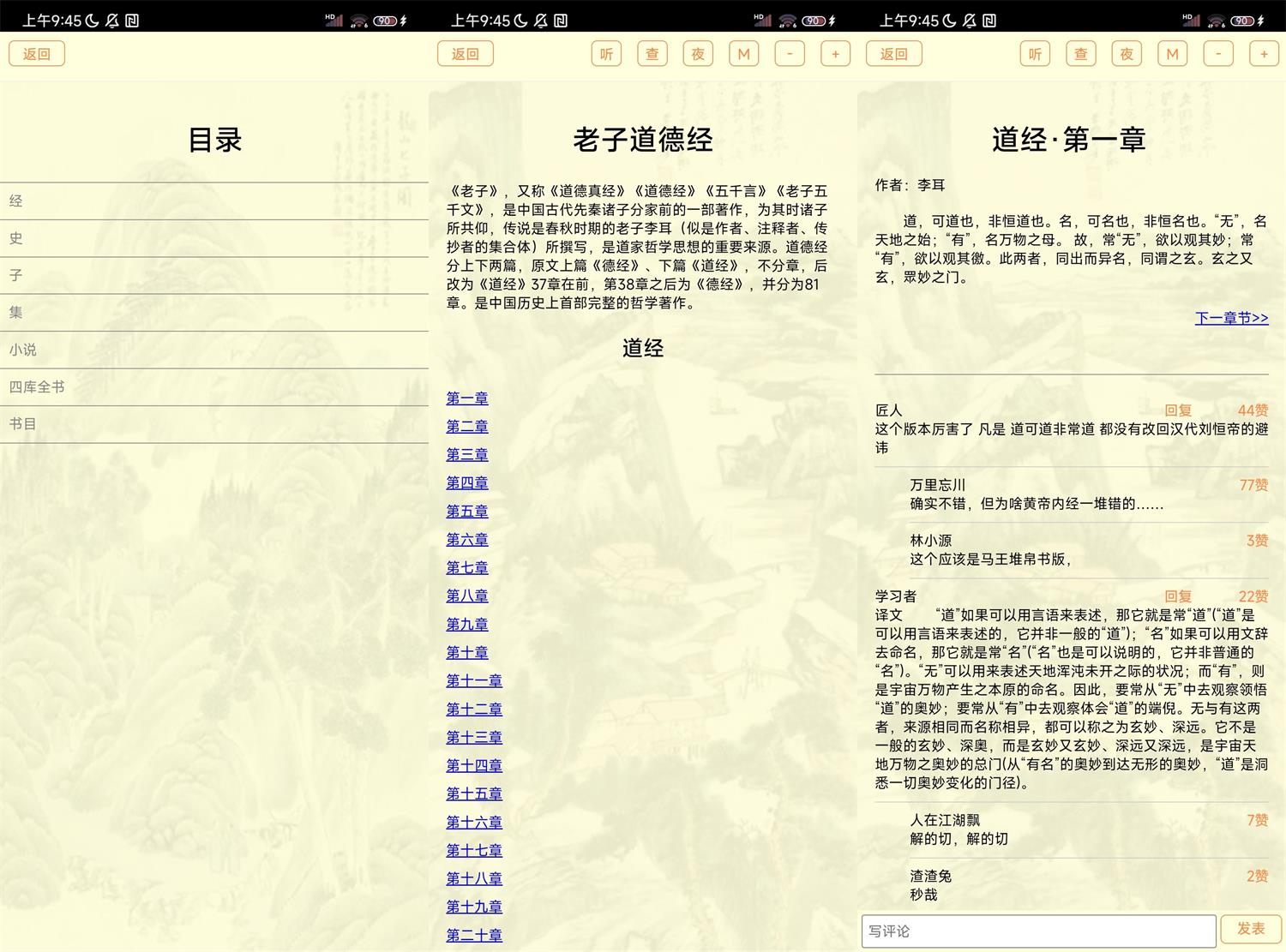The width and height of the screenshot is (1286, 952).
Task: Click 查 search icon on chapter page
Action: [1080, 53]
